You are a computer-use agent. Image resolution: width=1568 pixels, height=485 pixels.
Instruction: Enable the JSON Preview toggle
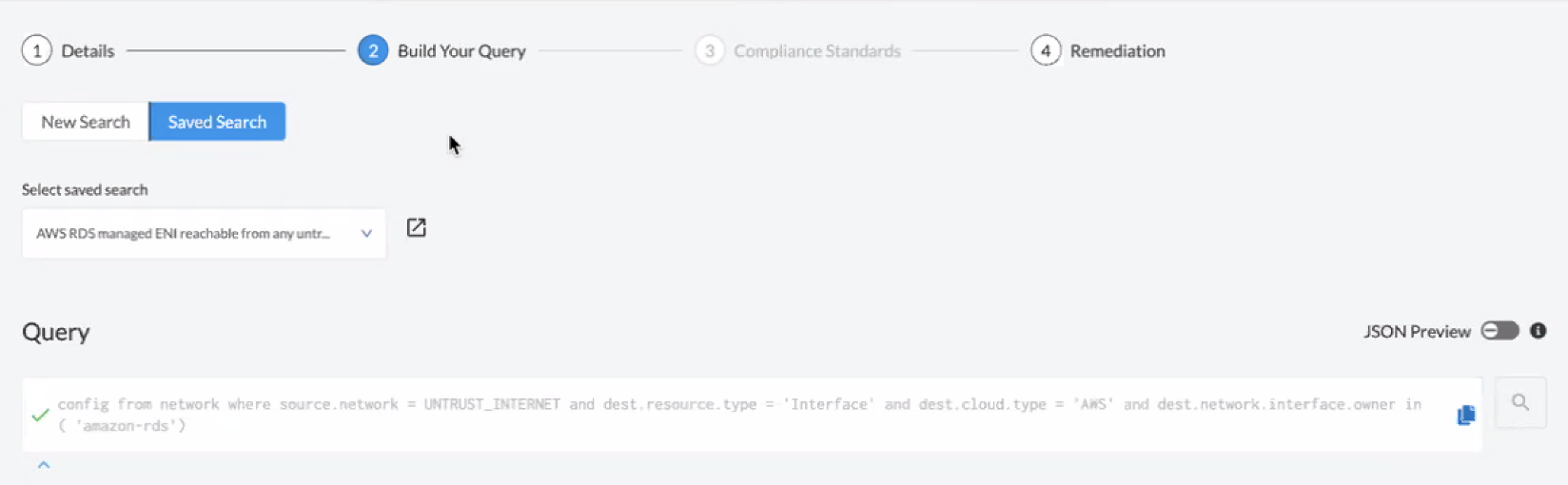[1499, 331]
